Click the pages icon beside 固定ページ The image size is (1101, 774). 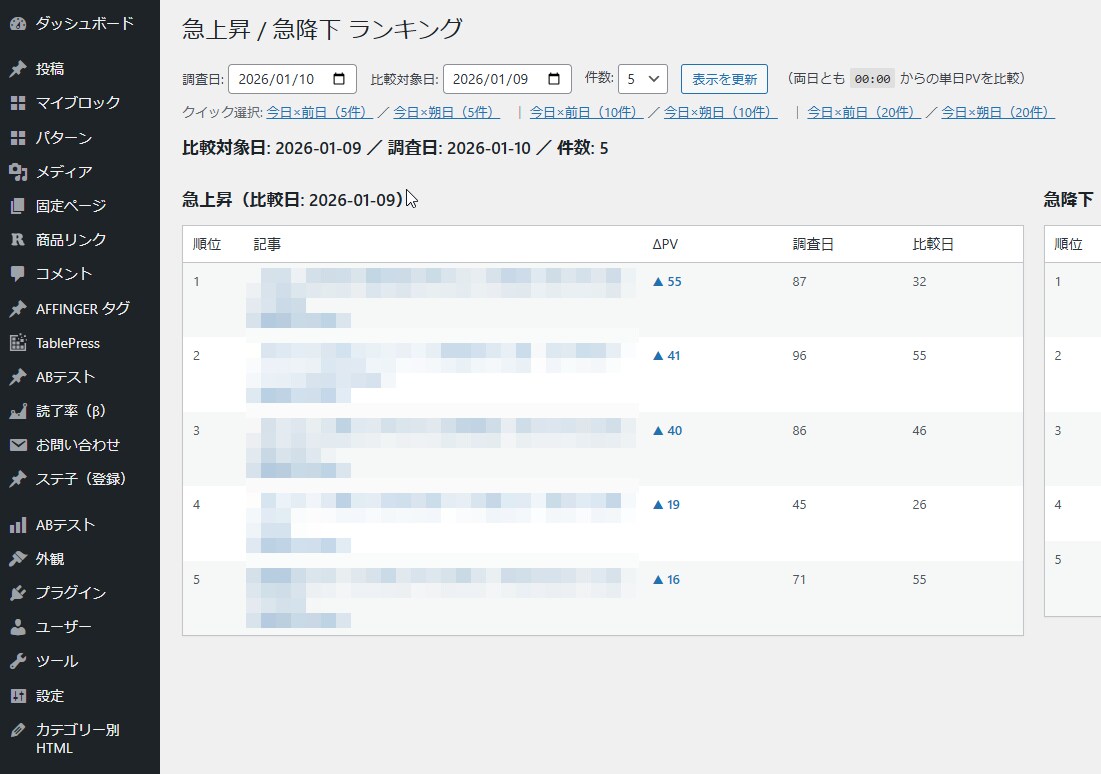click(x=18, y=206)
